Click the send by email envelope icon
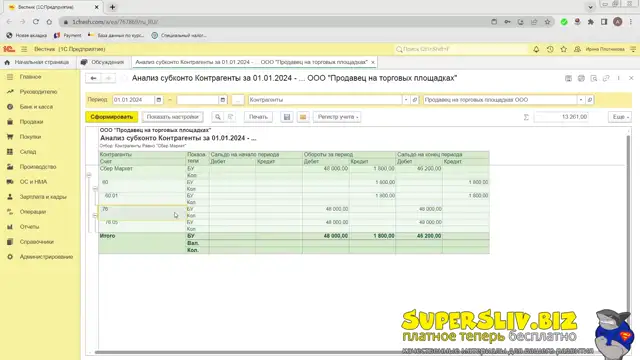640x360 pixels. [x=303, y=117]
